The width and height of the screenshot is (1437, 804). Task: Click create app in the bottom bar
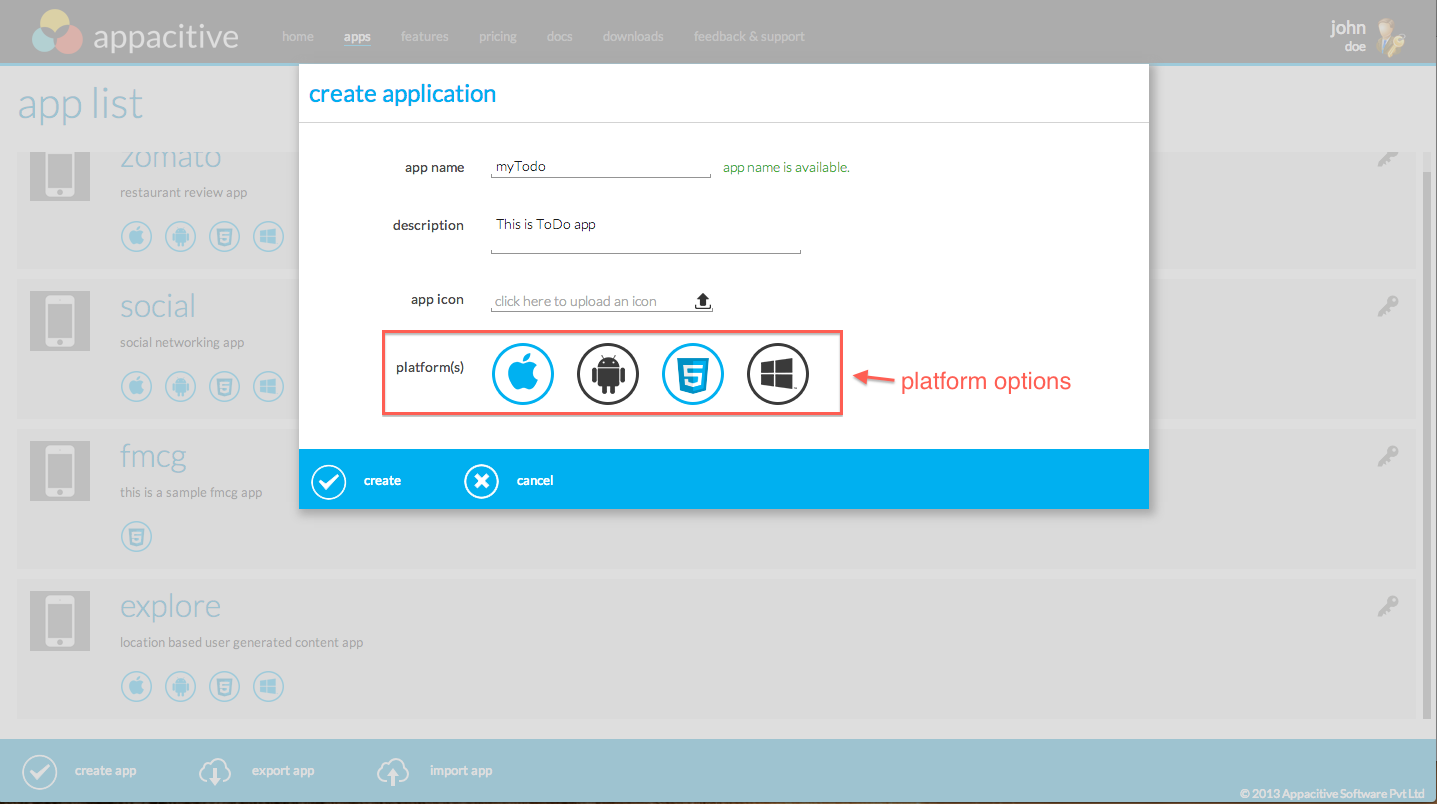coord(105,771)
